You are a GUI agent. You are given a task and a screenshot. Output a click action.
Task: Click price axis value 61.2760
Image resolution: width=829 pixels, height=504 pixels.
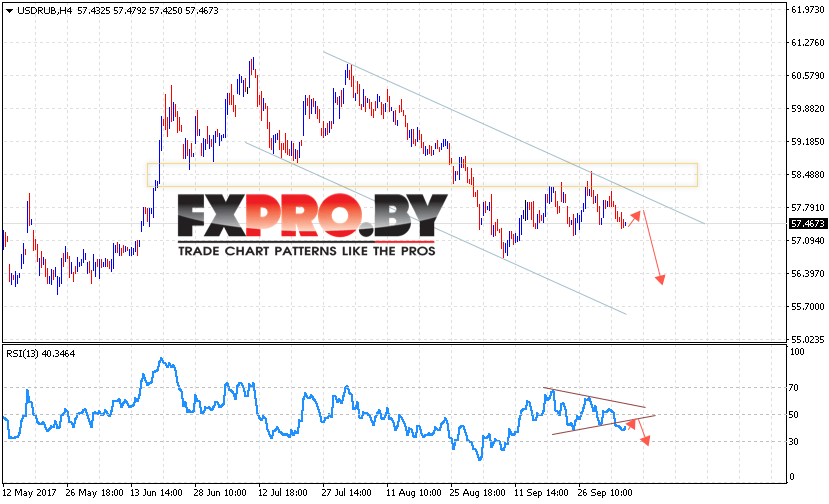click(807, 42)
